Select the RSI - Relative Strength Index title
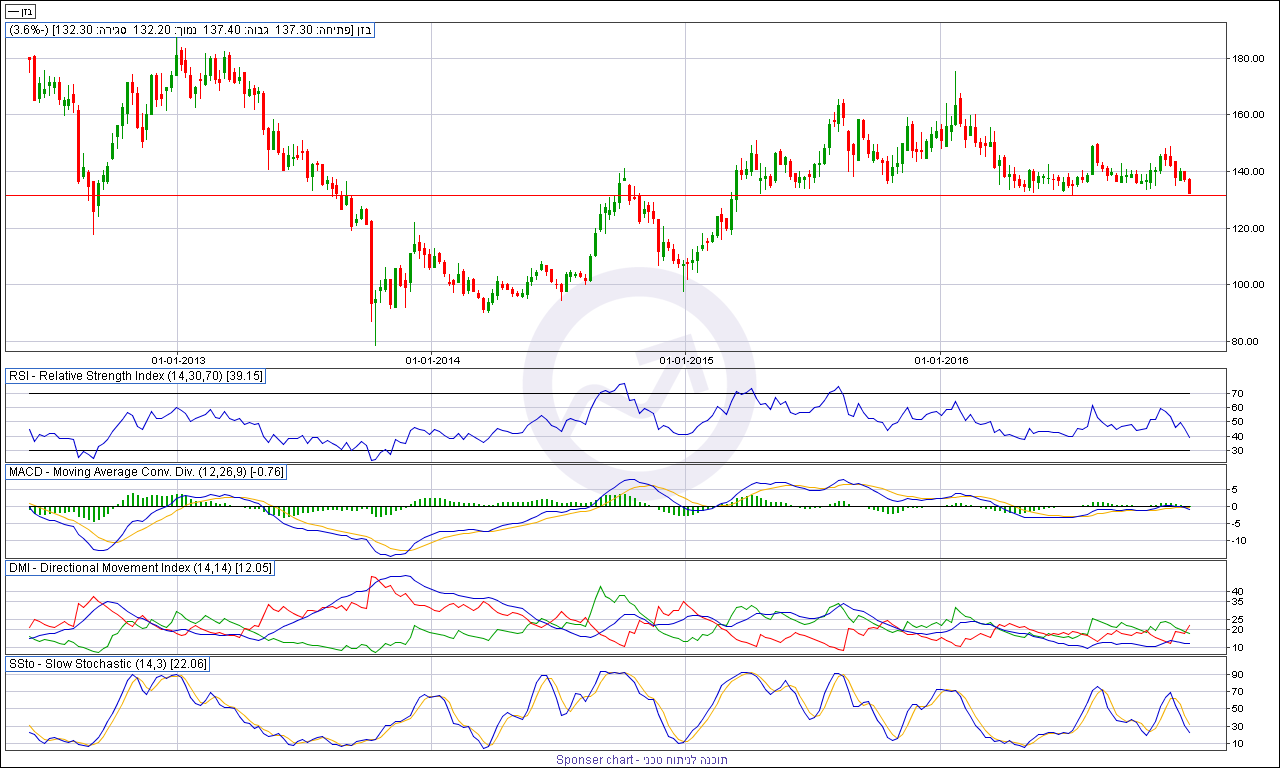Viewport: 1280px width, 768px height. click(x=135, y=376)
